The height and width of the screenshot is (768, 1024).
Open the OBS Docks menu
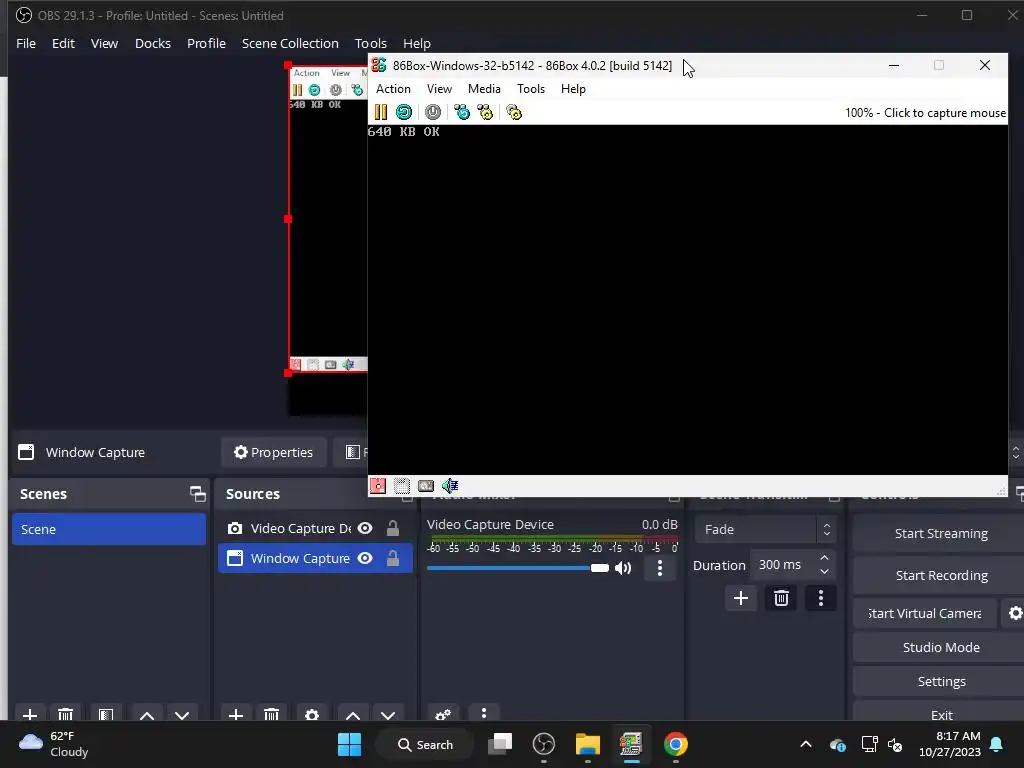click(153, 43)
